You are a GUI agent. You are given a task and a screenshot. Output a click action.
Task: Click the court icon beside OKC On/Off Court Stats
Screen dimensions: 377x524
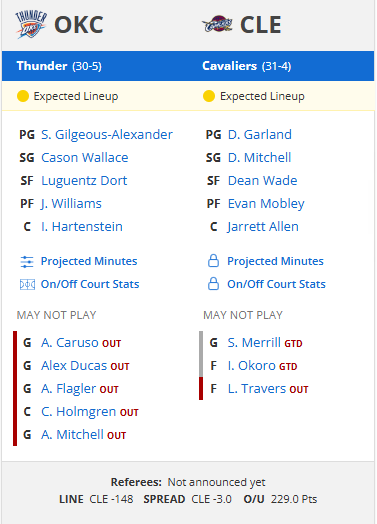tap(27, 285)
